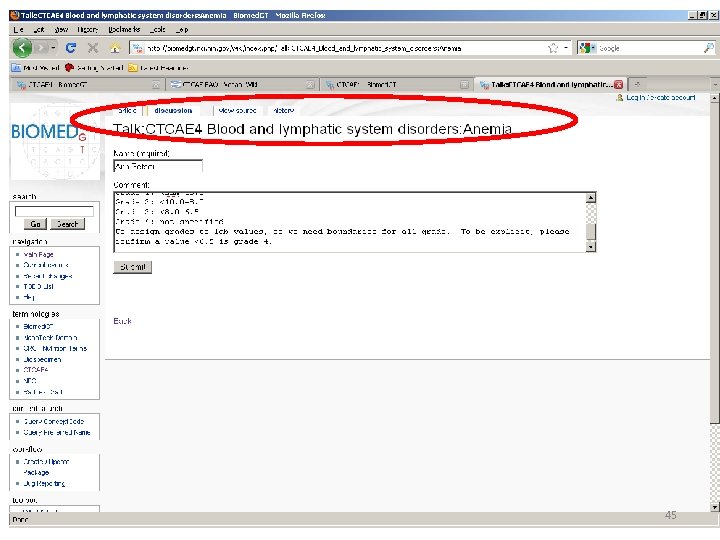This screenshot has width=720, height=540.
Task: Click the BiomedGT logo
Action: 55,141
